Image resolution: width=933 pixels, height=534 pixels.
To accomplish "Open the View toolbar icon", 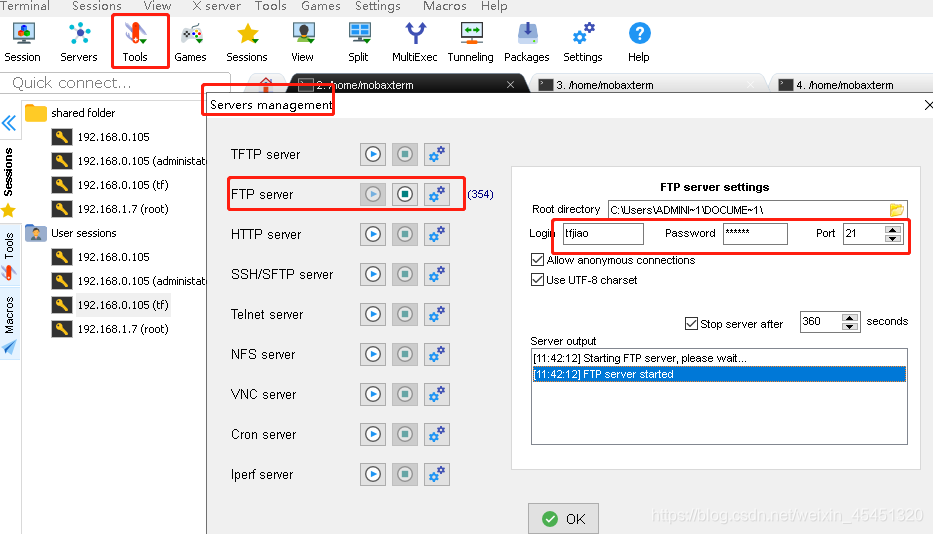I will coord(302,42).
